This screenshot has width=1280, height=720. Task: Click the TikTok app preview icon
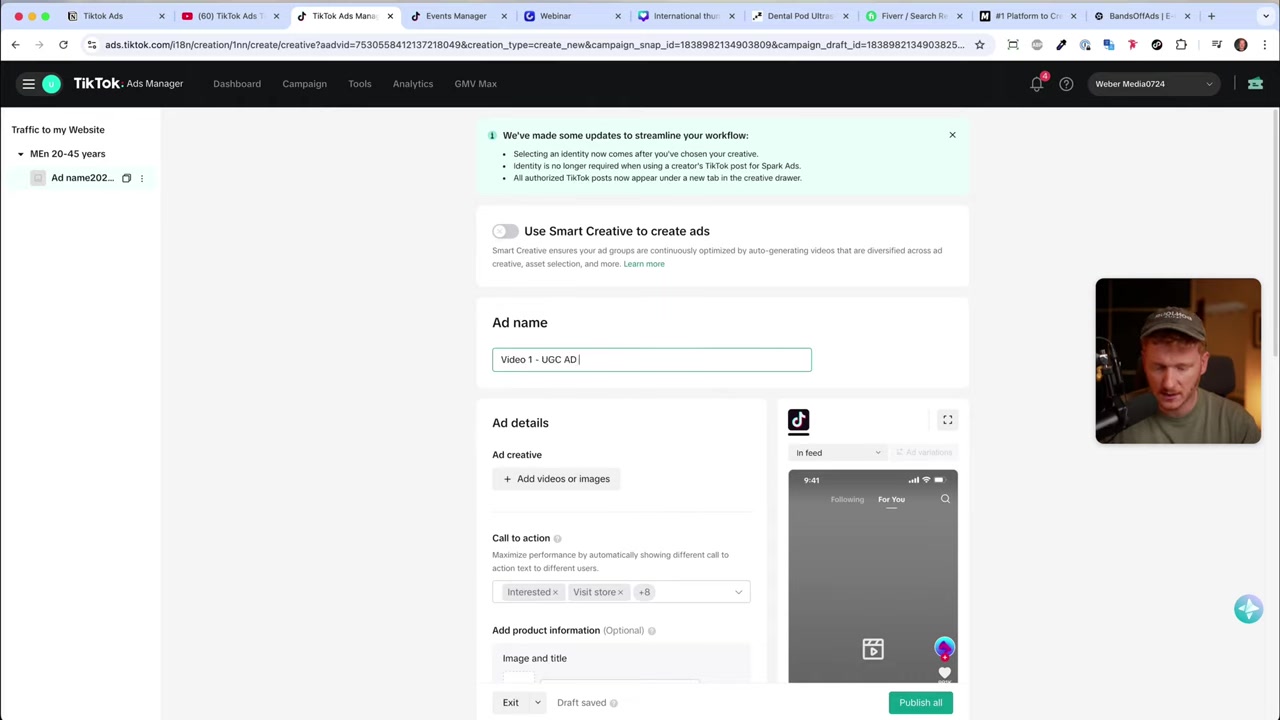[x=798, y=421]
